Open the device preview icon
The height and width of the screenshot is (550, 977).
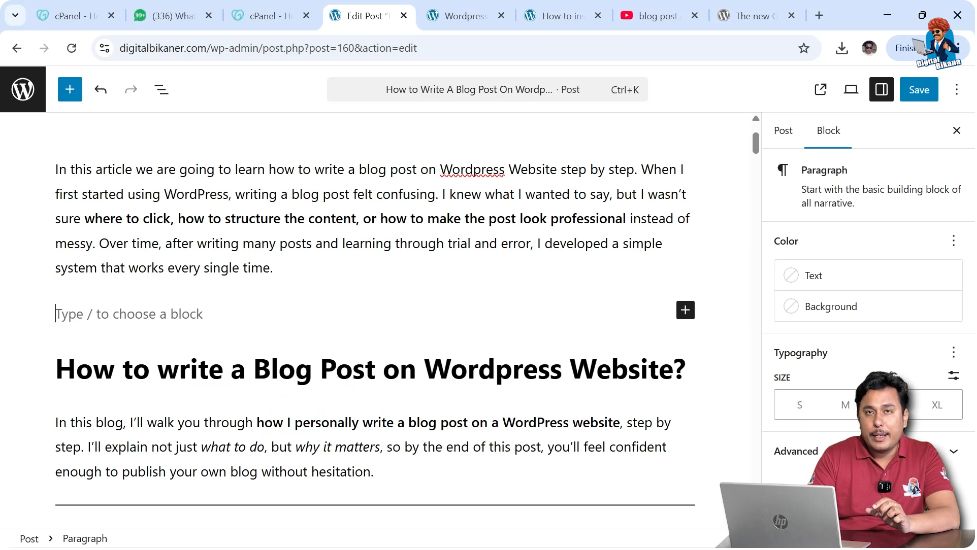coord(851,90)
